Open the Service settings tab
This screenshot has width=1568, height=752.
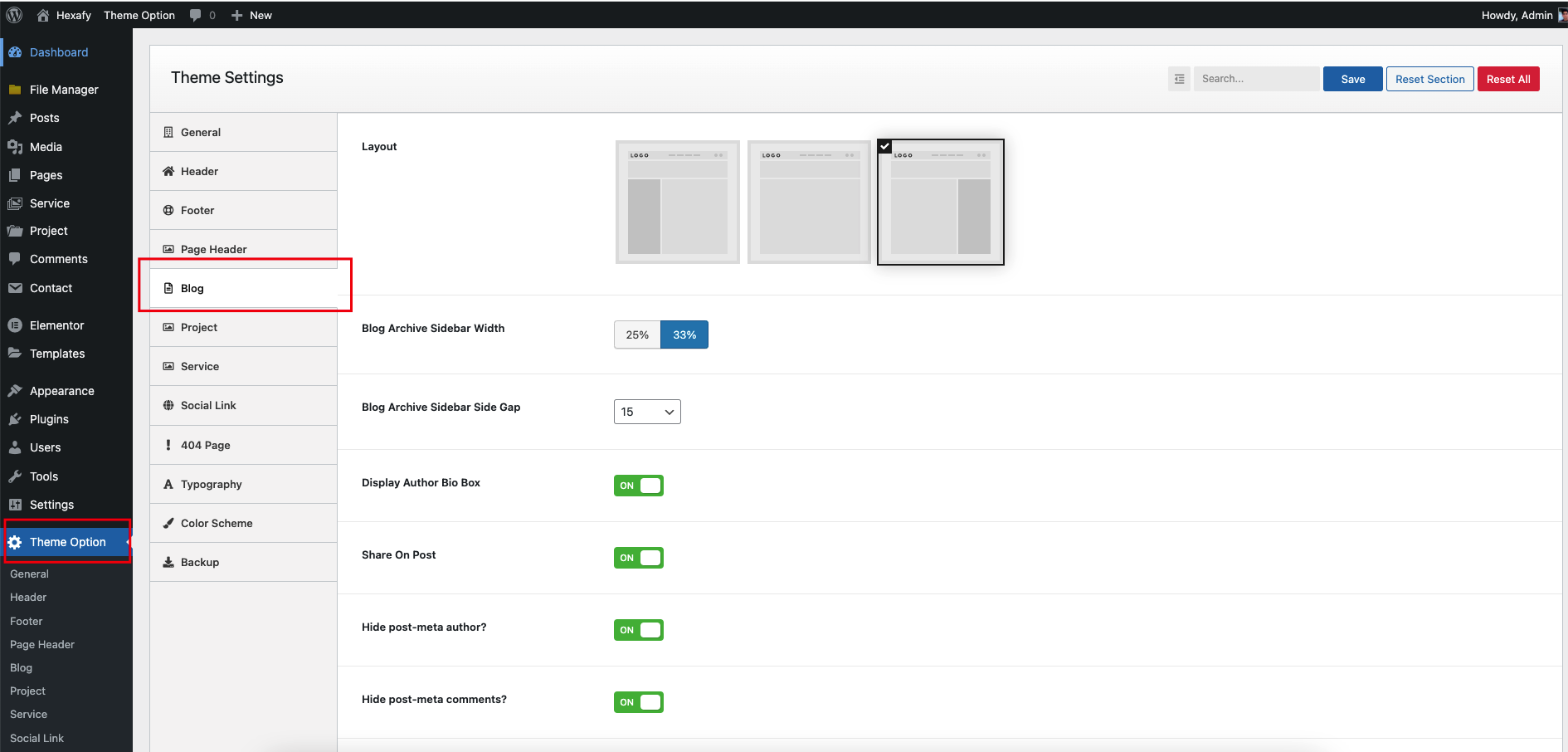click(243, 366)
